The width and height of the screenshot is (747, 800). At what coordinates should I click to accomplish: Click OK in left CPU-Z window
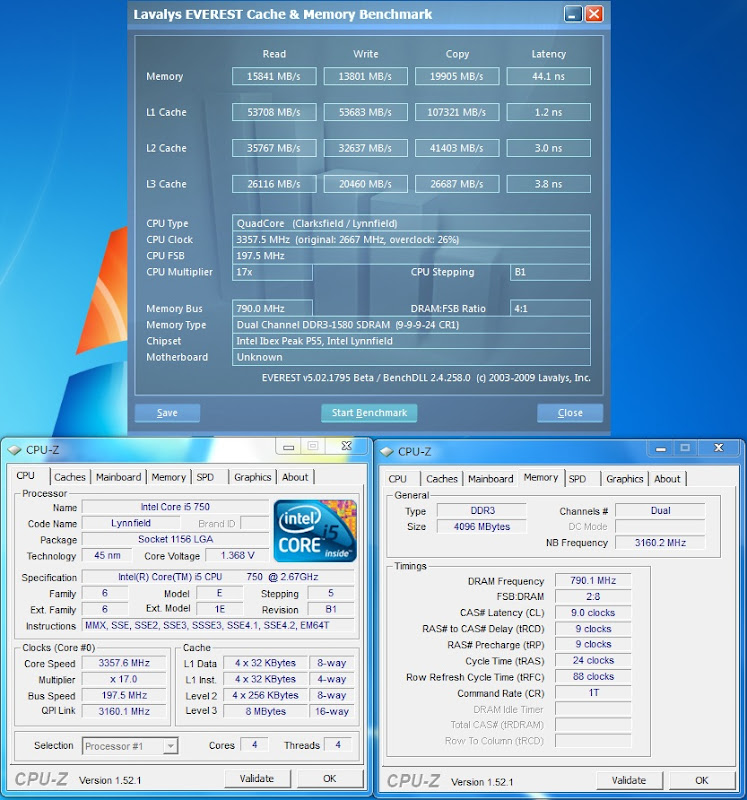[x=330, y=779]
